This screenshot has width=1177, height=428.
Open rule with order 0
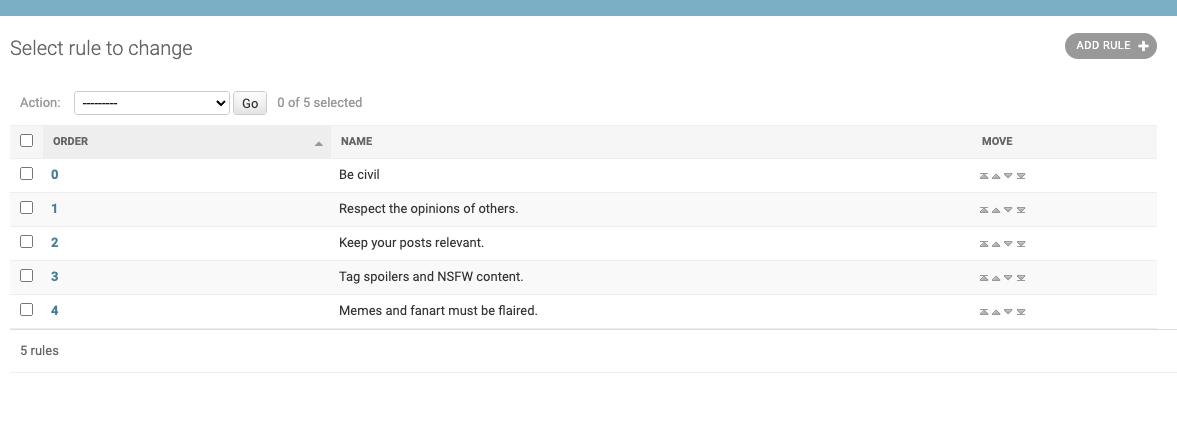[x=55, y=175]
